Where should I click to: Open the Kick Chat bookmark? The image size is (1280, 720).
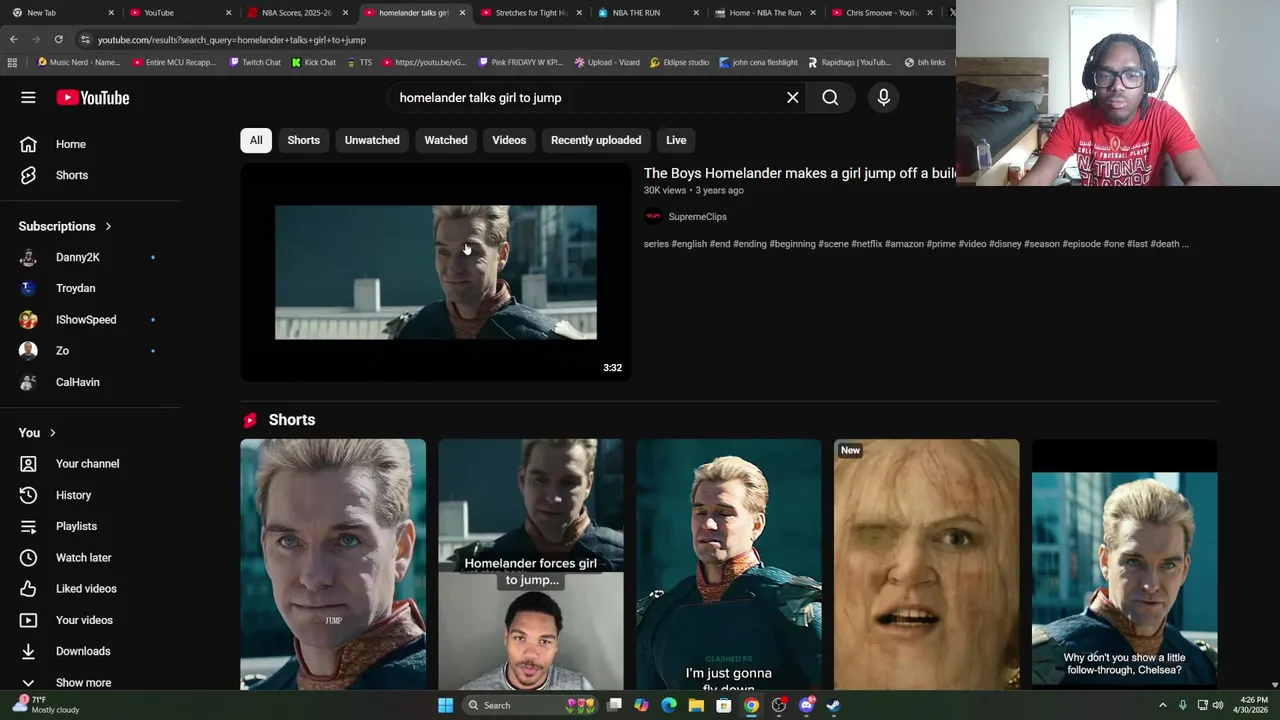point(314,62)
